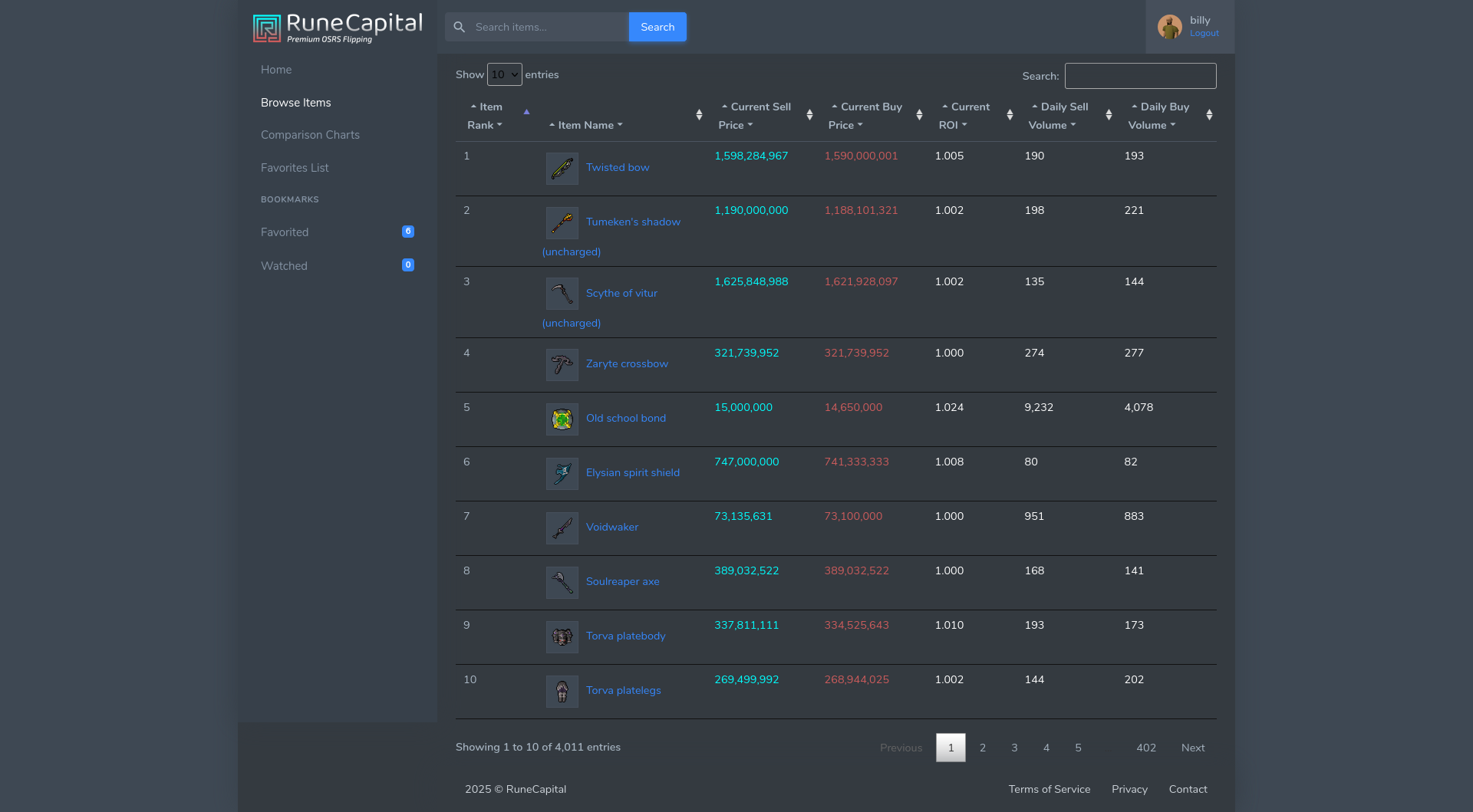
Task: Click the Zaryte crossbow item icon
Action: point(562,365)
